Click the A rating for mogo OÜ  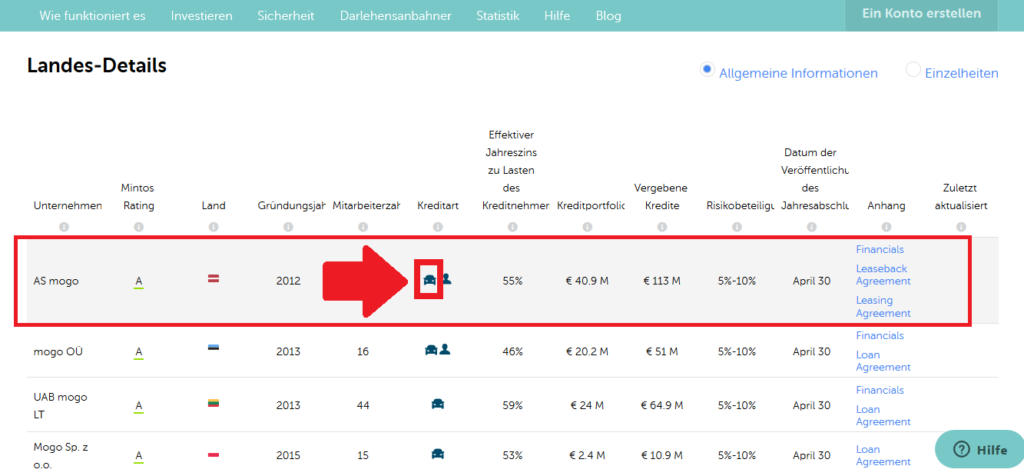click(138, 353)
